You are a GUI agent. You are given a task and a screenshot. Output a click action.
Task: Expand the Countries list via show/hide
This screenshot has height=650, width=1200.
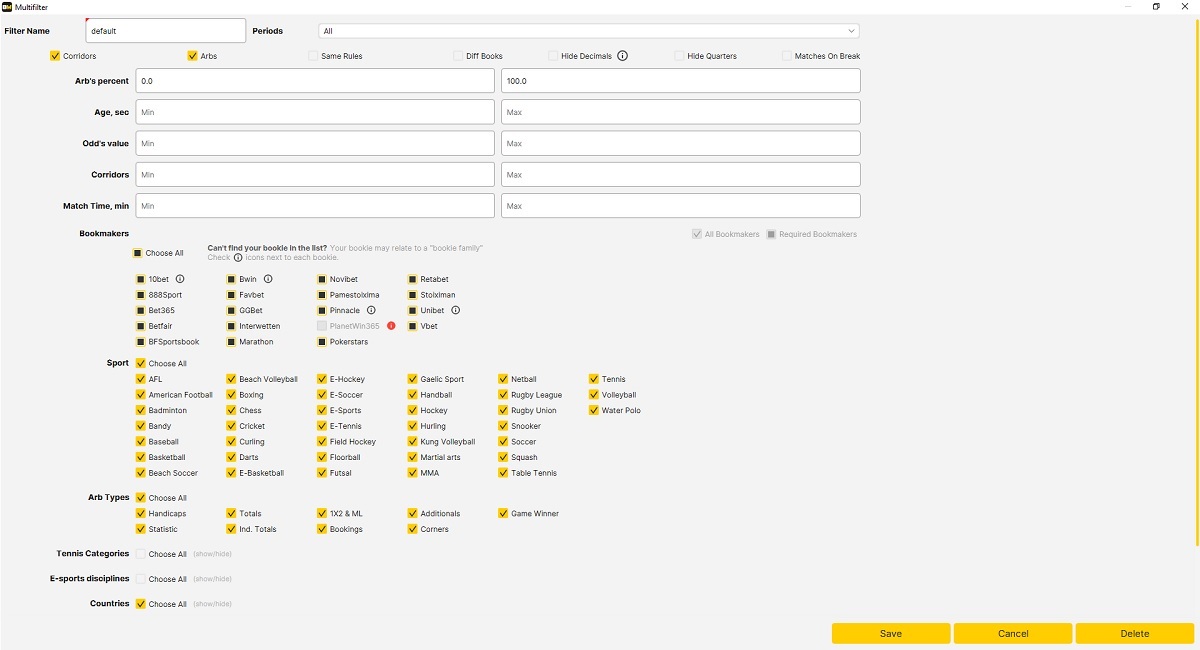coord(212,604)
